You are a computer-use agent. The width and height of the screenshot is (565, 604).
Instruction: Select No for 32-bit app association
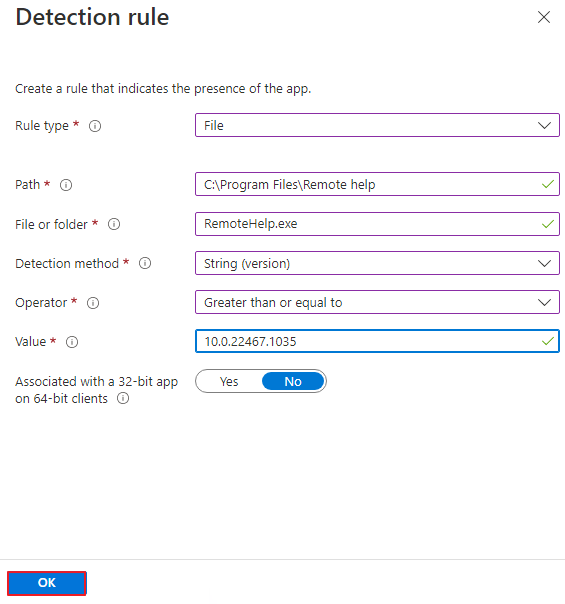(x=293, y=381)
